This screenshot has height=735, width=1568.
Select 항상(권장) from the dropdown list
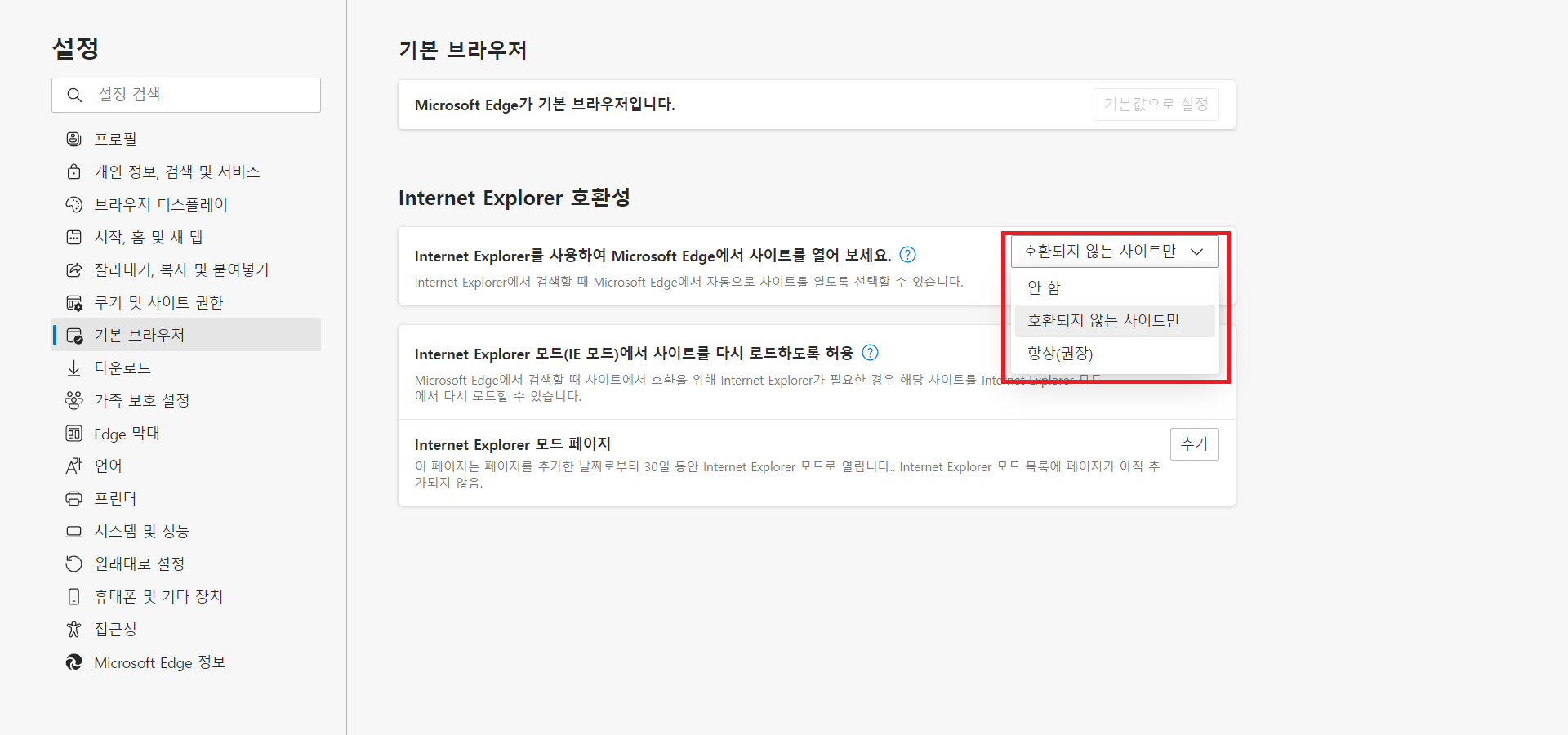pyautogui.click(x=1115, y=353)
